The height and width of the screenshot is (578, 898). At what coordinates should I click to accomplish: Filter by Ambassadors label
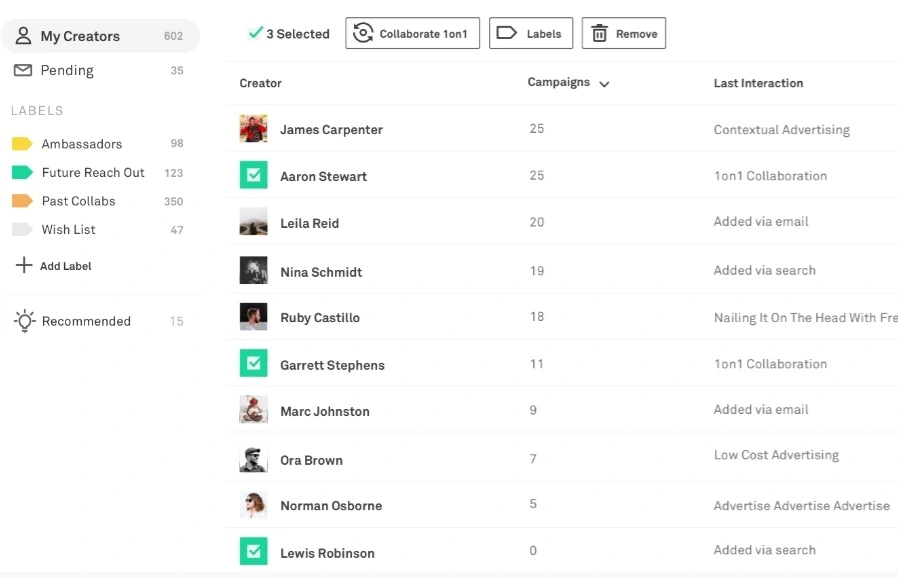click(x=99, y=143)
